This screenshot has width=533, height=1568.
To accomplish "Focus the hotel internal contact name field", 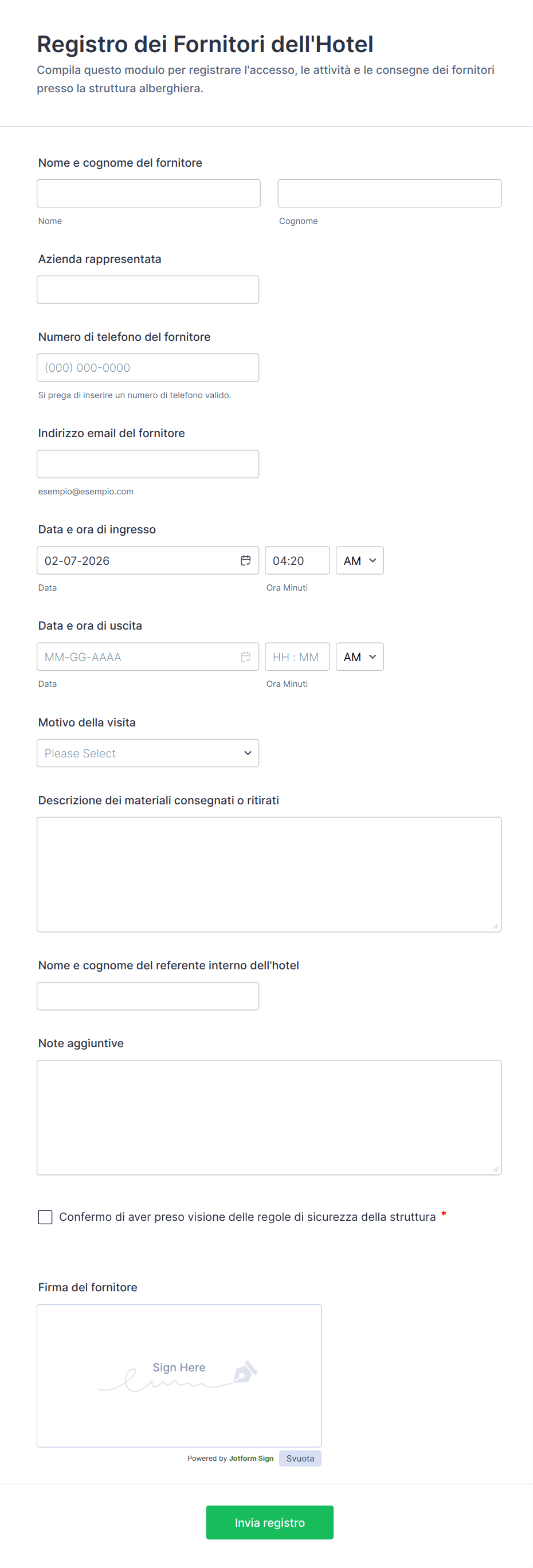I will point(147,996).
